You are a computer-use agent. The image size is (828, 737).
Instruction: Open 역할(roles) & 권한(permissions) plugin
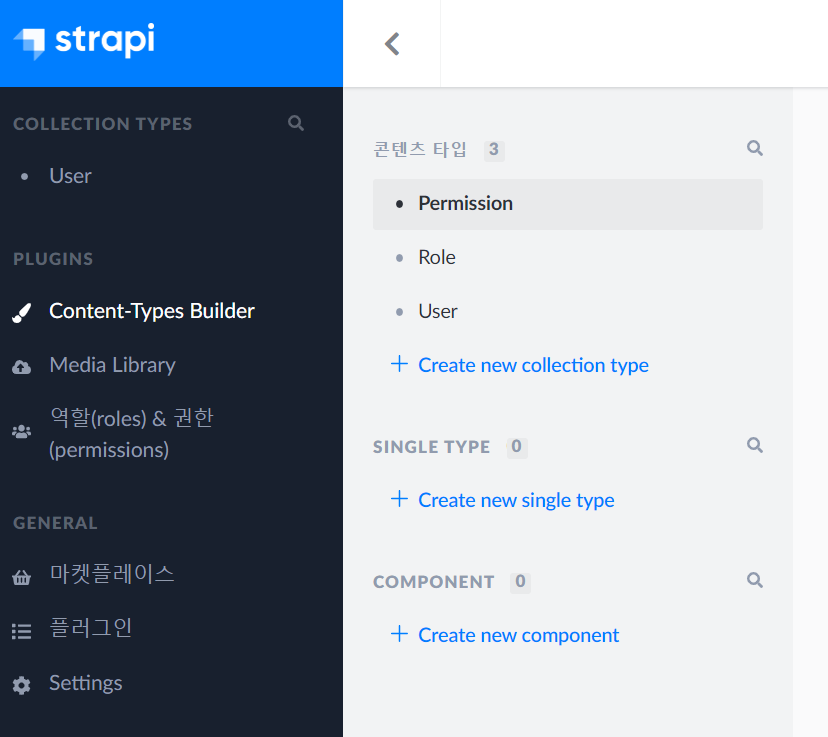[131, 433]
